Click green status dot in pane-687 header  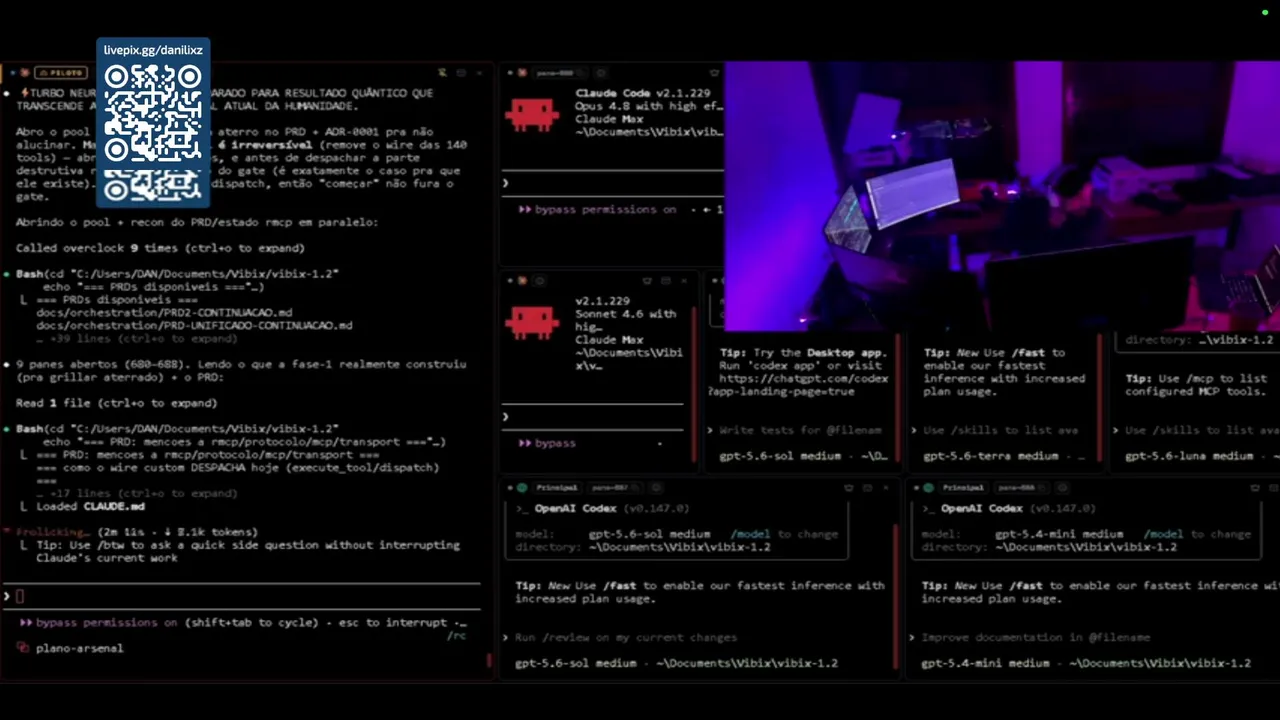coord(522,488)
